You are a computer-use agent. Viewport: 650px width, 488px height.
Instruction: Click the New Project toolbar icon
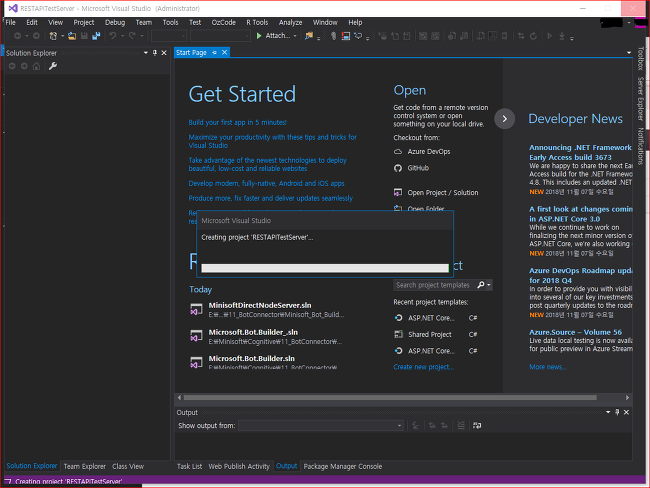tap(53, 36)
